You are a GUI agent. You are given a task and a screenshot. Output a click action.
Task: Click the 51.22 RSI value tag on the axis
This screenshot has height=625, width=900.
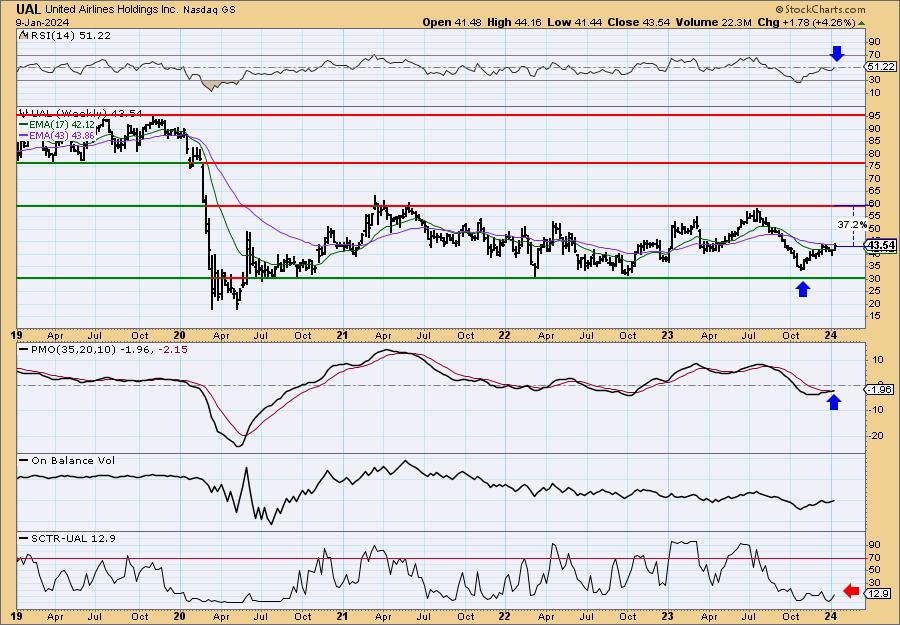[x=881, y=67]
